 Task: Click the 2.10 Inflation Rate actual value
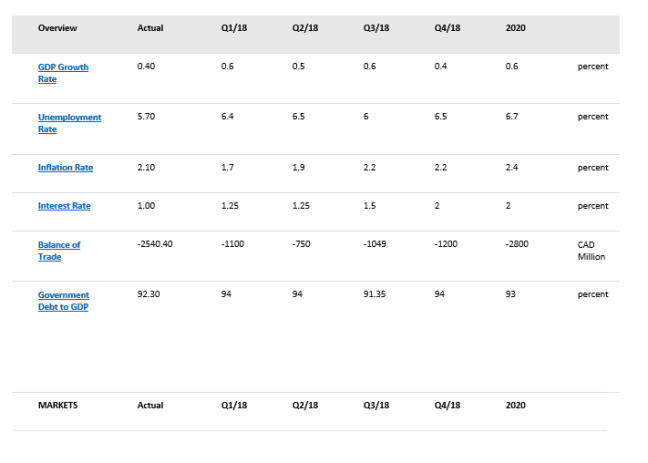click(145, 167)
